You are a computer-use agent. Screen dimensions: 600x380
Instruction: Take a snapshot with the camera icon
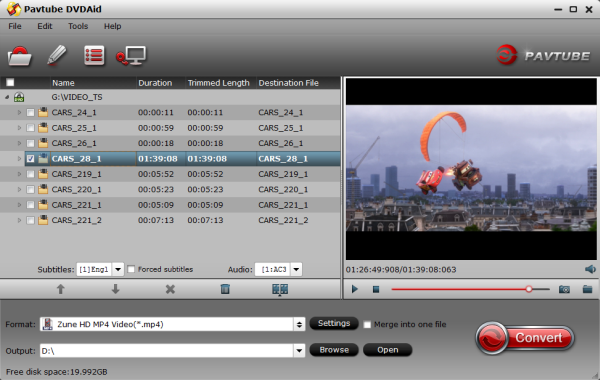coord(564,289)
